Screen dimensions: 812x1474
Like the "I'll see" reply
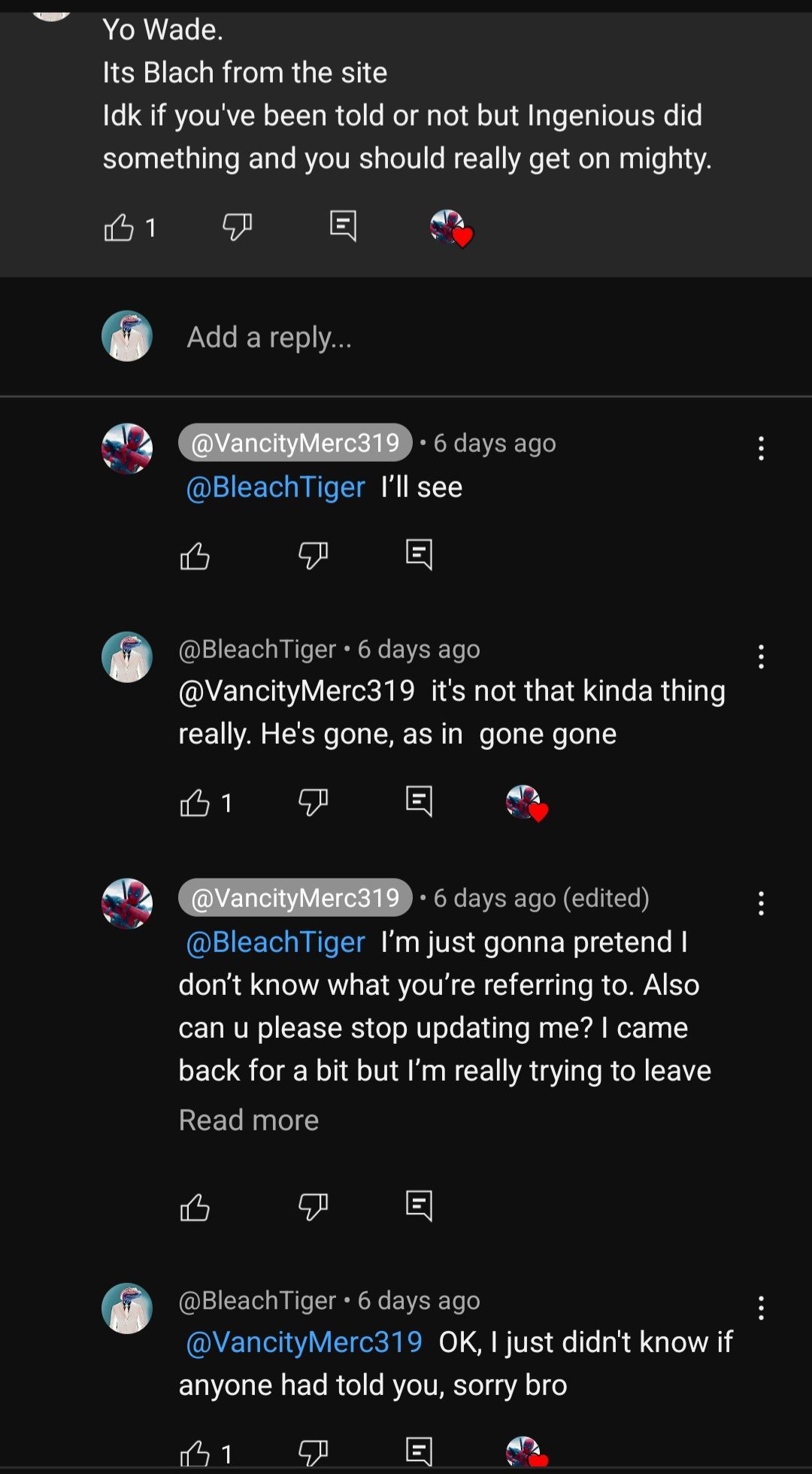[x=195, y=557]
